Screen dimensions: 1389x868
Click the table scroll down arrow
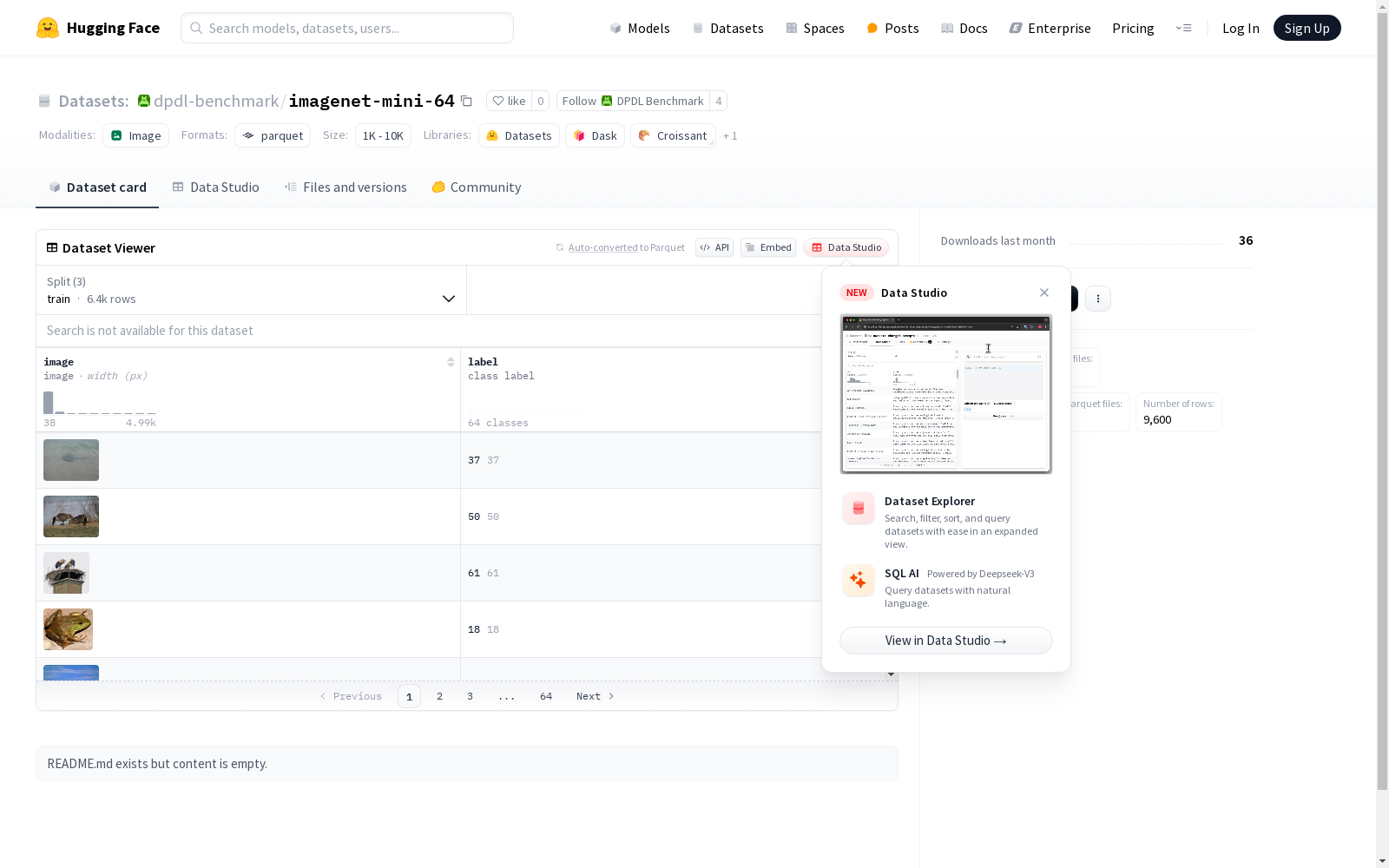[891, 674]
